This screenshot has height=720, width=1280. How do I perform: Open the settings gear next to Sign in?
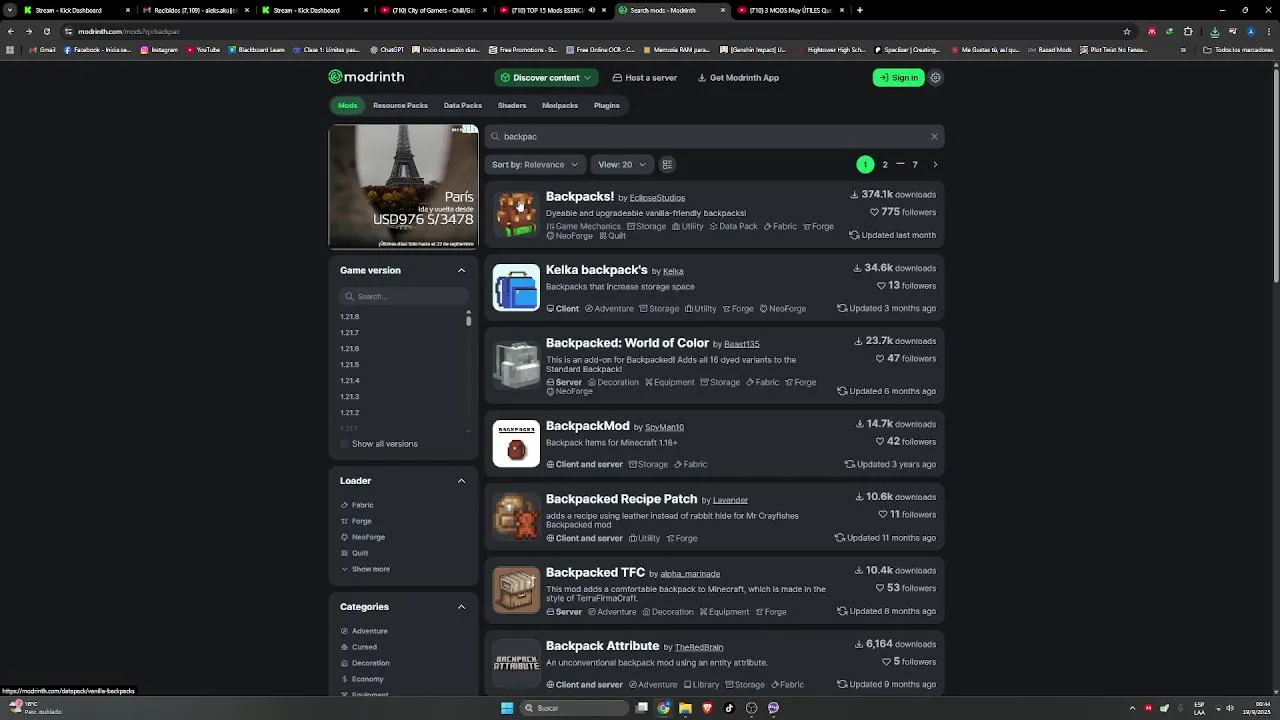(x=935, y=77)
